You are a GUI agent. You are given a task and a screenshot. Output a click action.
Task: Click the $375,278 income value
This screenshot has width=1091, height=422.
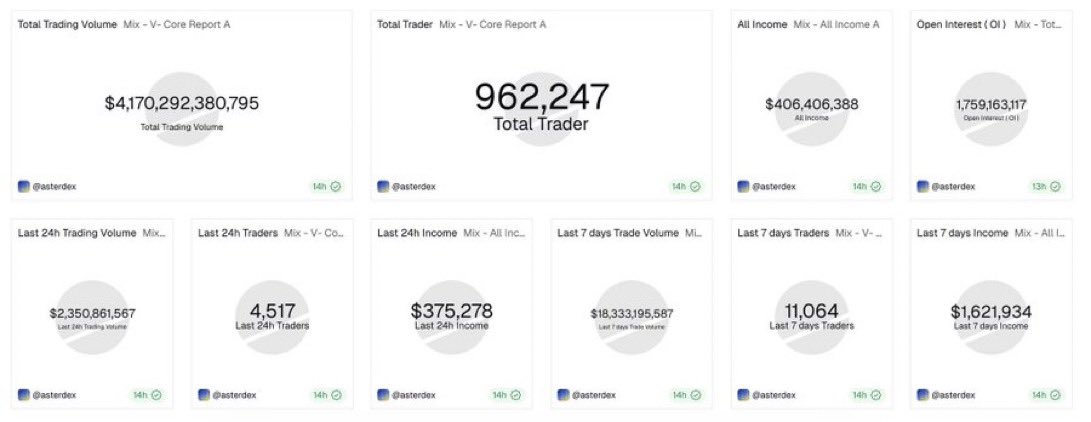point(452,311)
